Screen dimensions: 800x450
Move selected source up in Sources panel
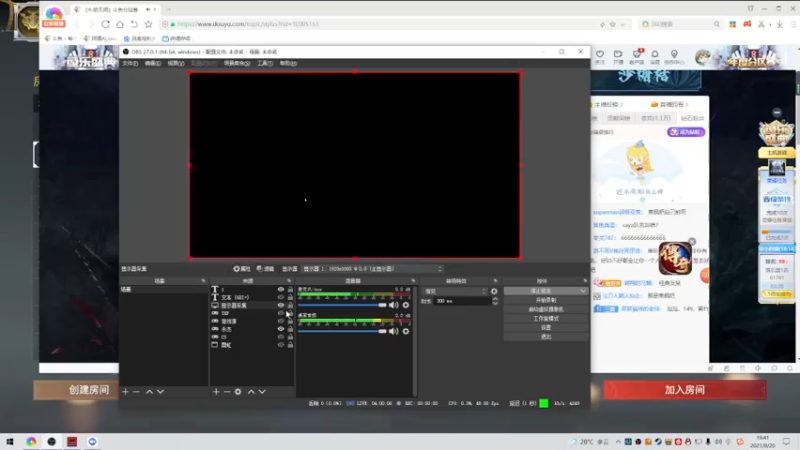click(251, 392)
